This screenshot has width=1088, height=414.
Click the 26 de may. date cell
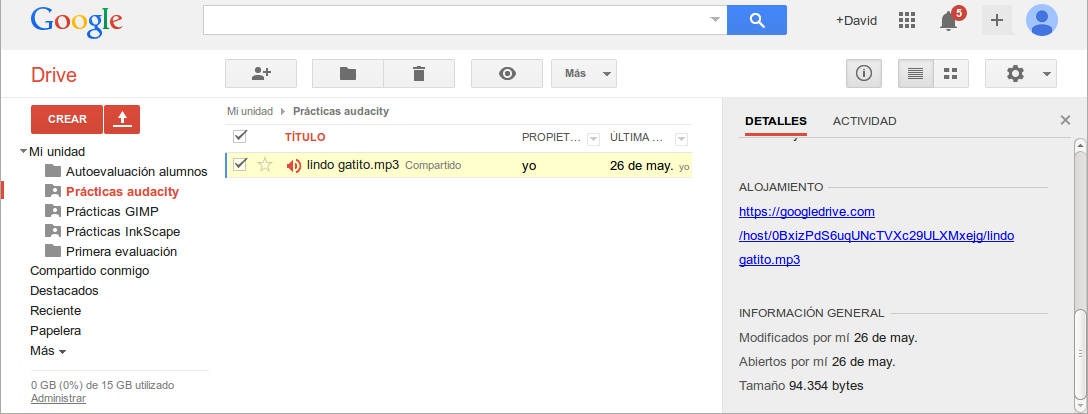(641, 166)
